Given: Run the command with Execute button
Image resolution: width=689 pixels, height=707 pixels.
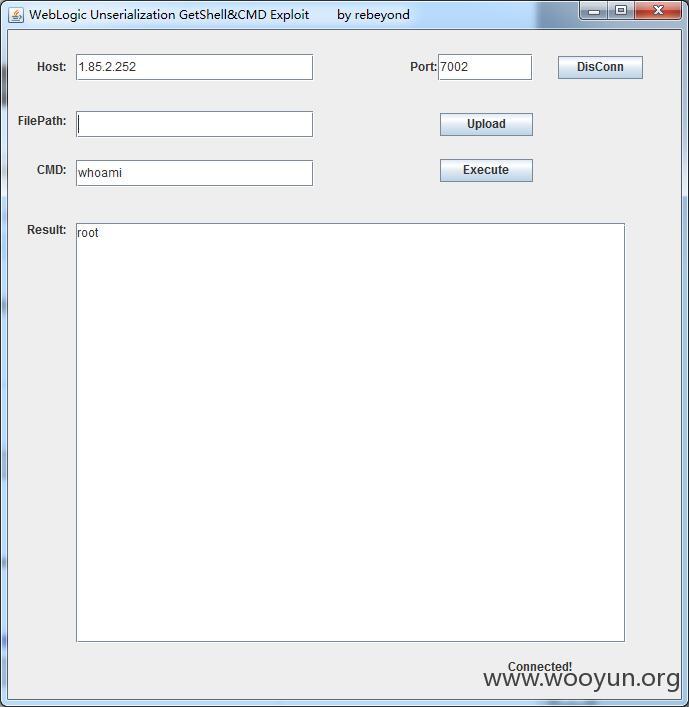Looking at the screenshot, I should 486,170.
